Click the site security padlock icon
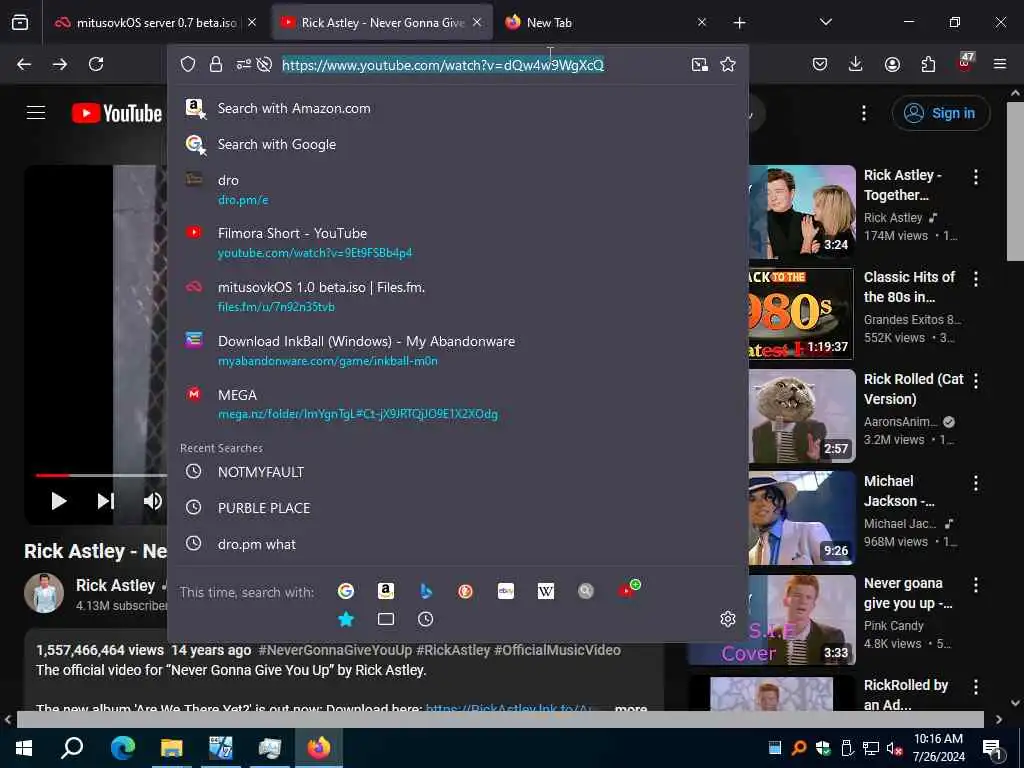1024x768 pixels. click(216, 64)
